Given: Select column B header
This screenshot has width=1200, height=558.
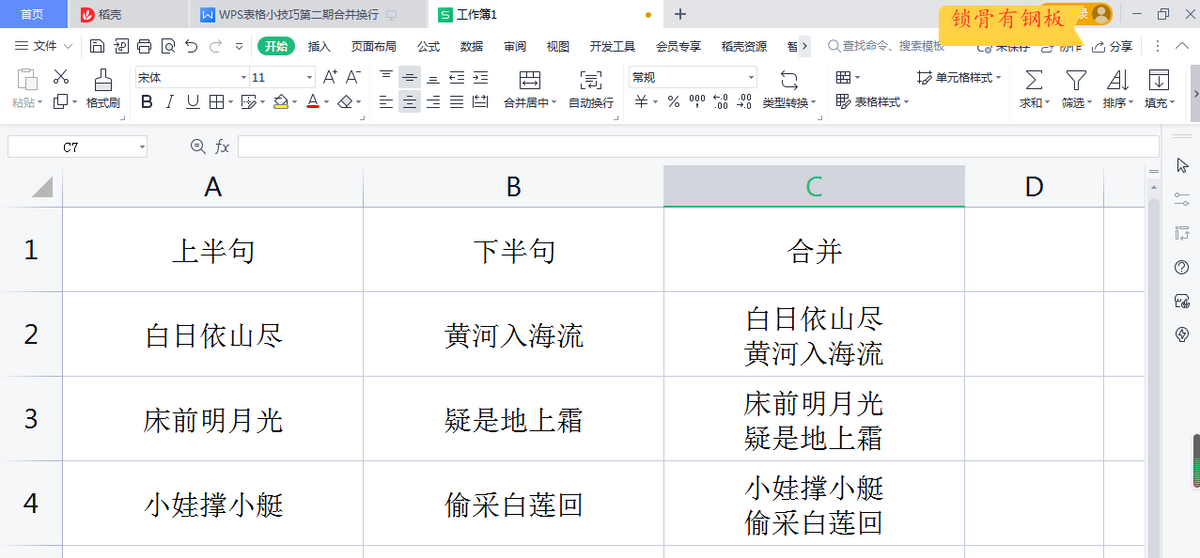Looking at the screenshot, I should [513, 187].
